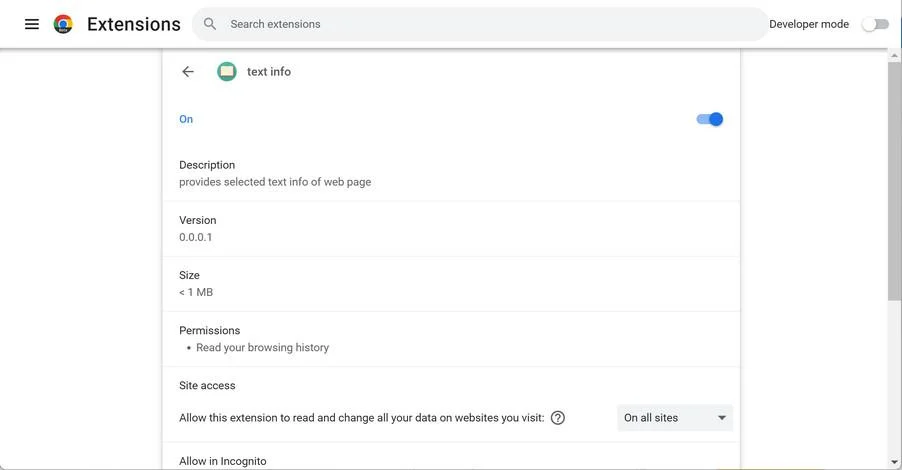The image size is (902, 470).
Task: Click the Chrome logo icon
Action: [x=63, y=24]
